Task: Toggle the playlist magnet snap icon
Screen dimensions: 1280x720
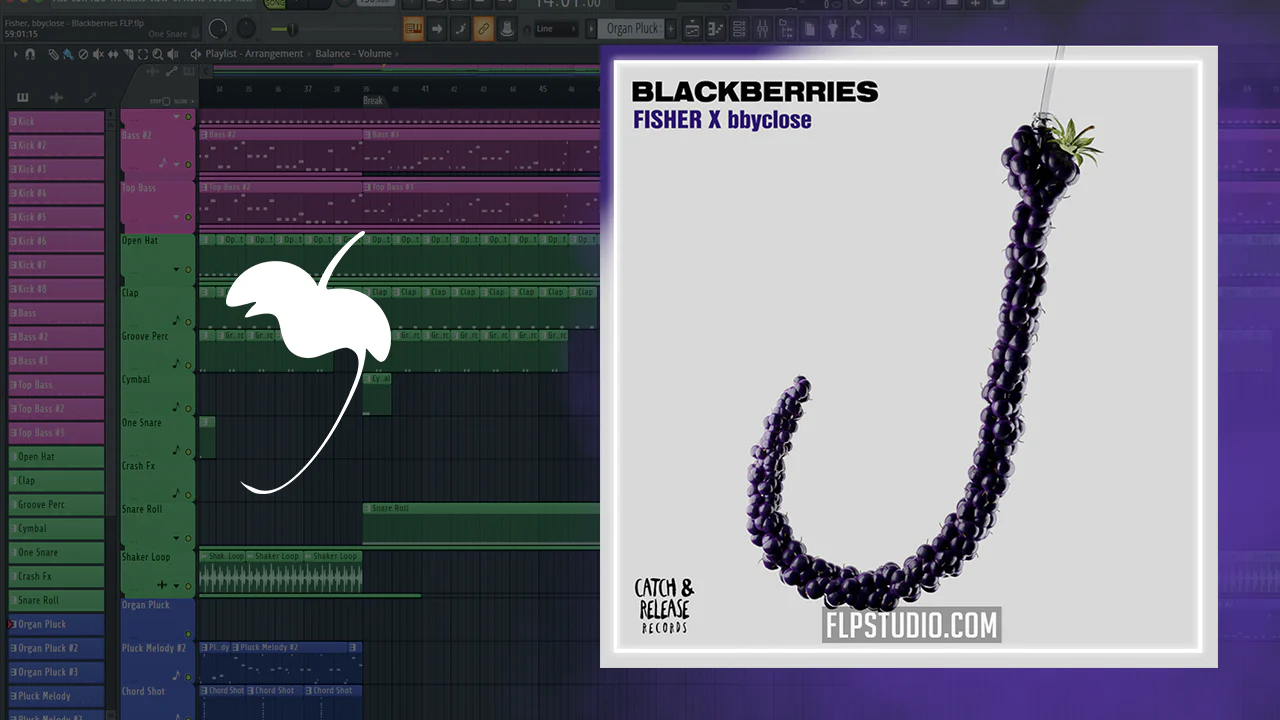Action: coord(31,54)
